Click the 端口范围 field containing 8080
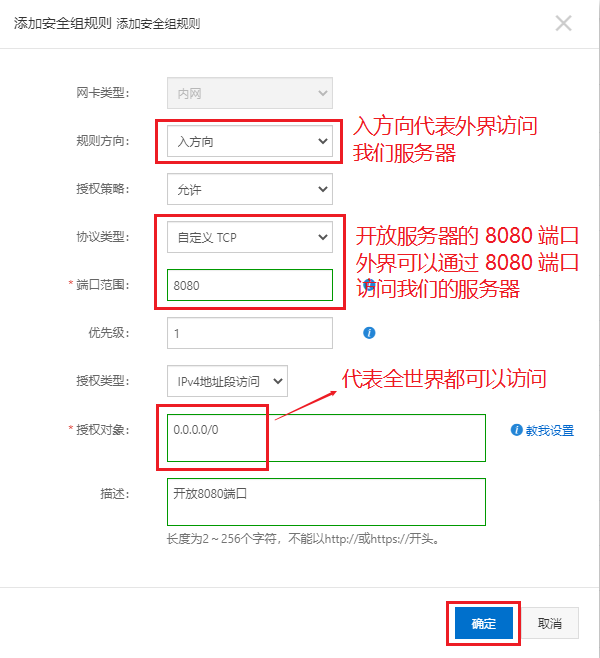The height and width of the screenshot is (658, 600). 250,285
